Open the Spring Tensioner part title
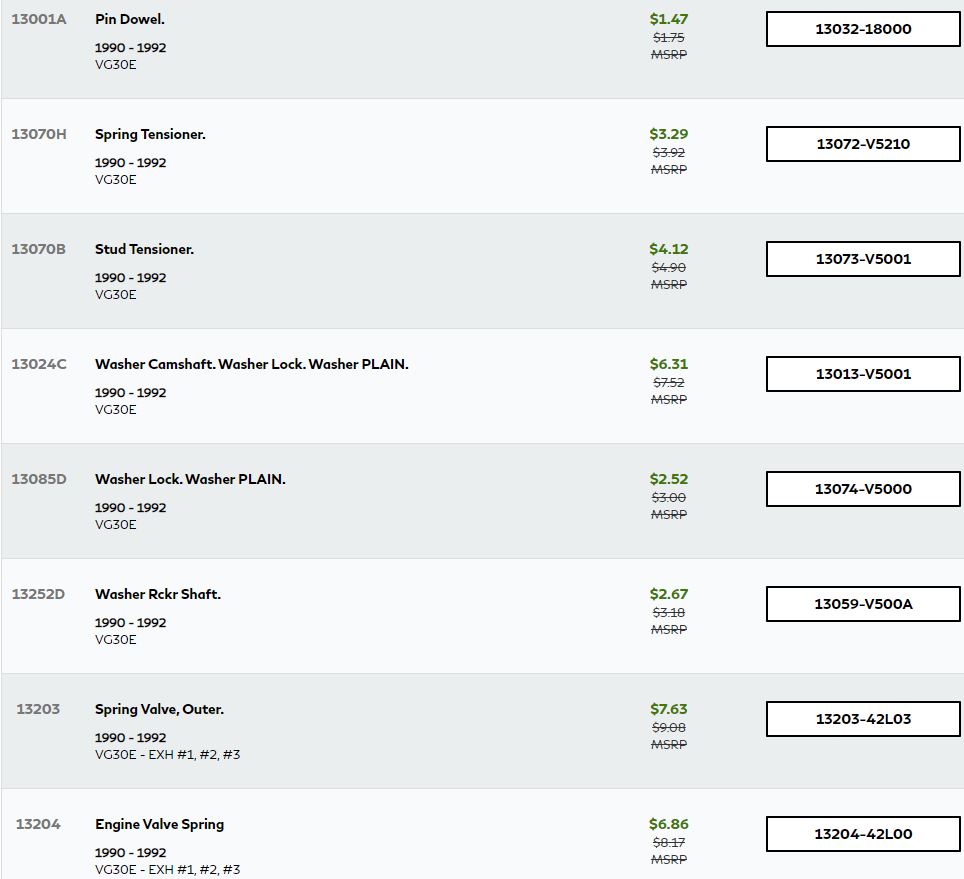The width and height of the screenshot is (964, 879). pyautogui.click(x=150, y=134)
